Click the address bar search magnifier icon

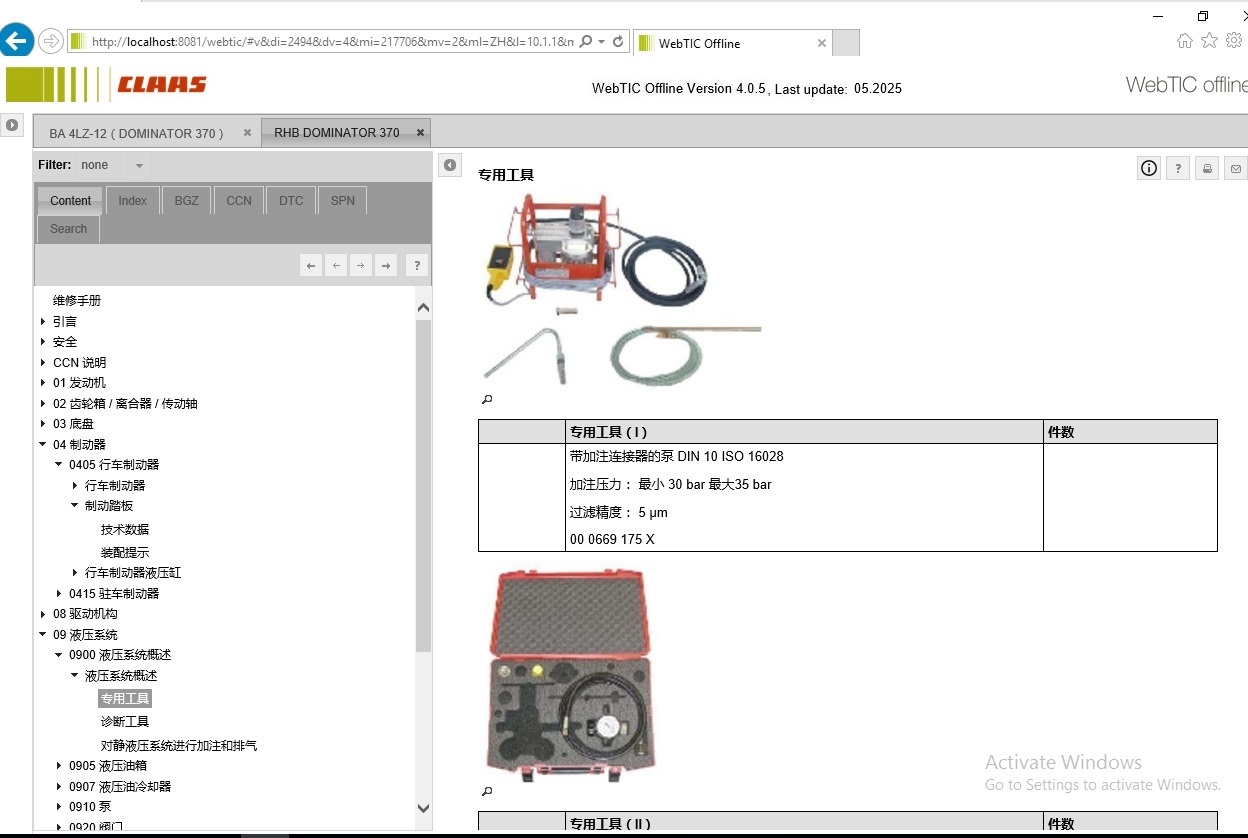(x=586, y=42)
